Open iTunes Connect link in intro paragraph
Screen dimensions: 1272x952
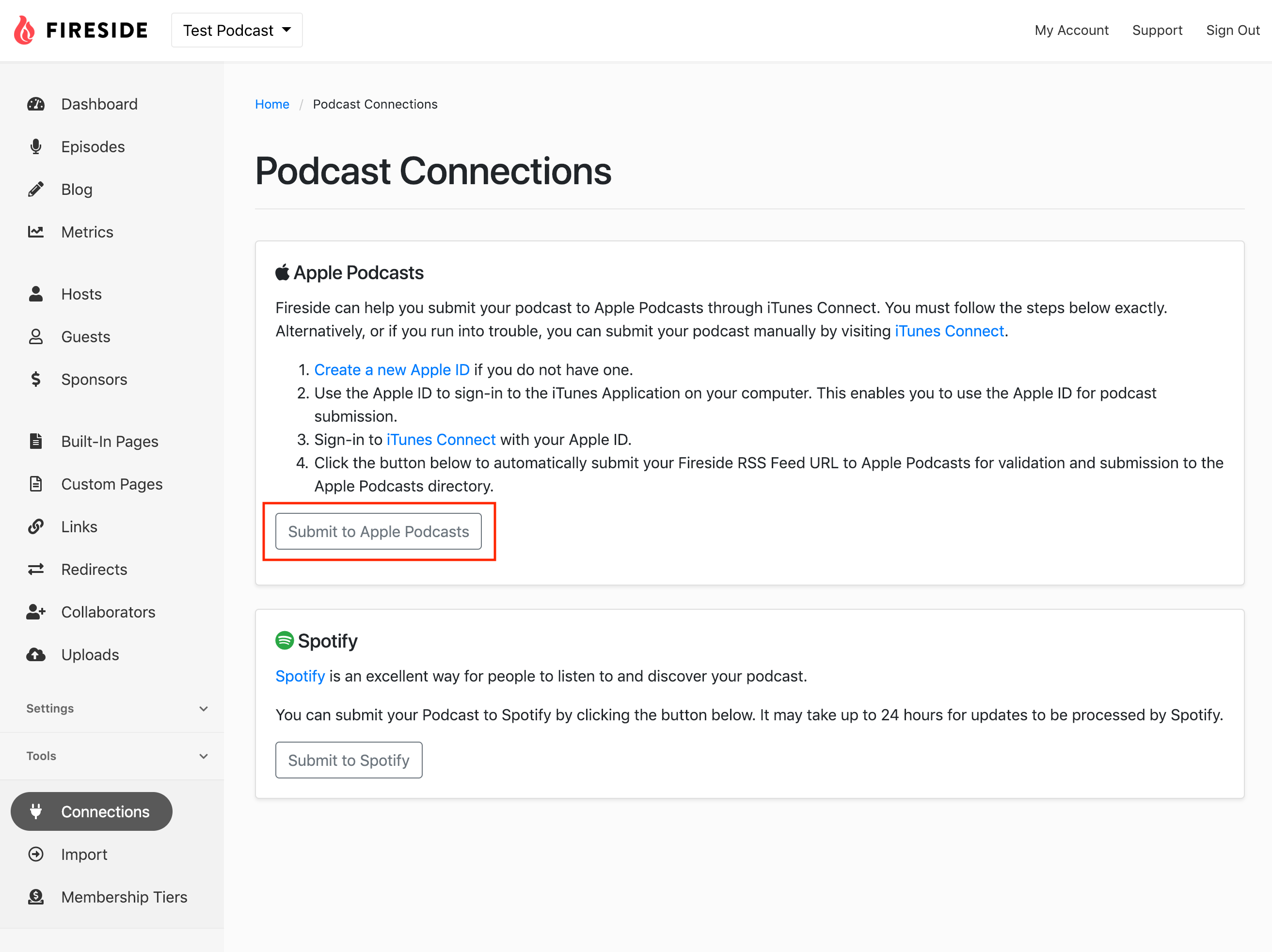tap(950, 331)
